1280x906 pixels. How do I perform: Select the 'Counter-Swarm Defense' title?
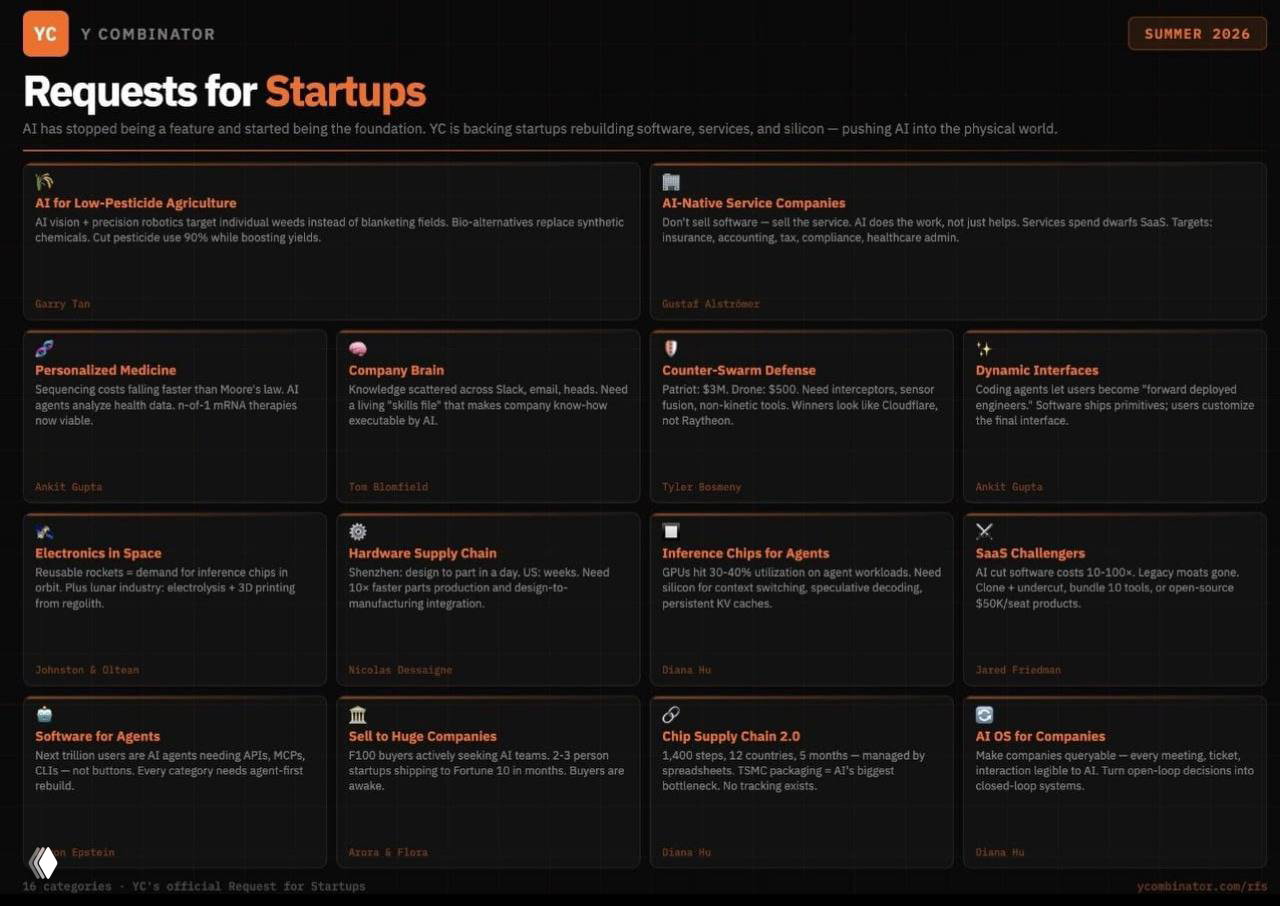739,370
